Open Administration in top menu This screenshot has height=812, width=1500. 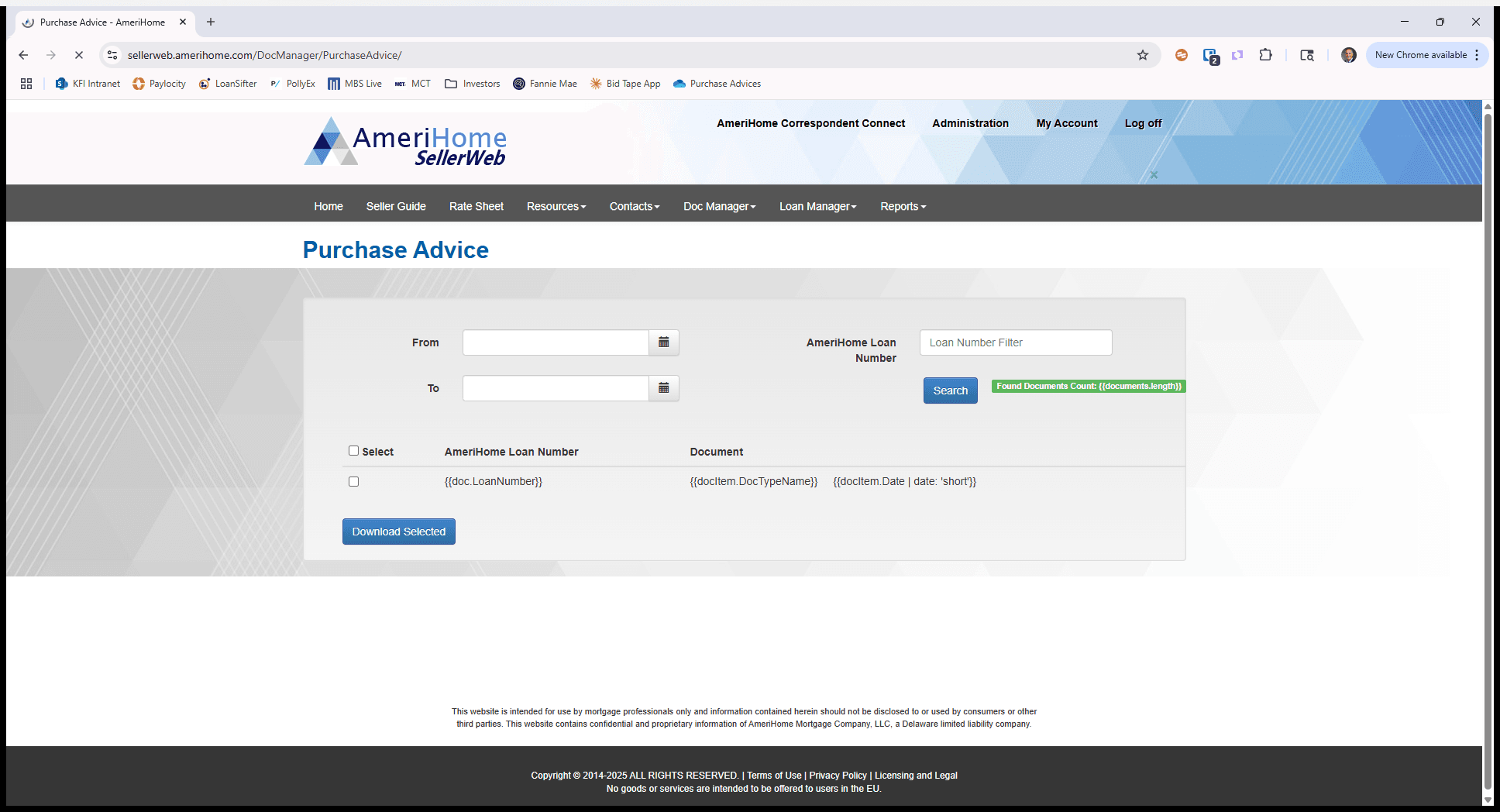pyautogui.click(x=970, y=123)
